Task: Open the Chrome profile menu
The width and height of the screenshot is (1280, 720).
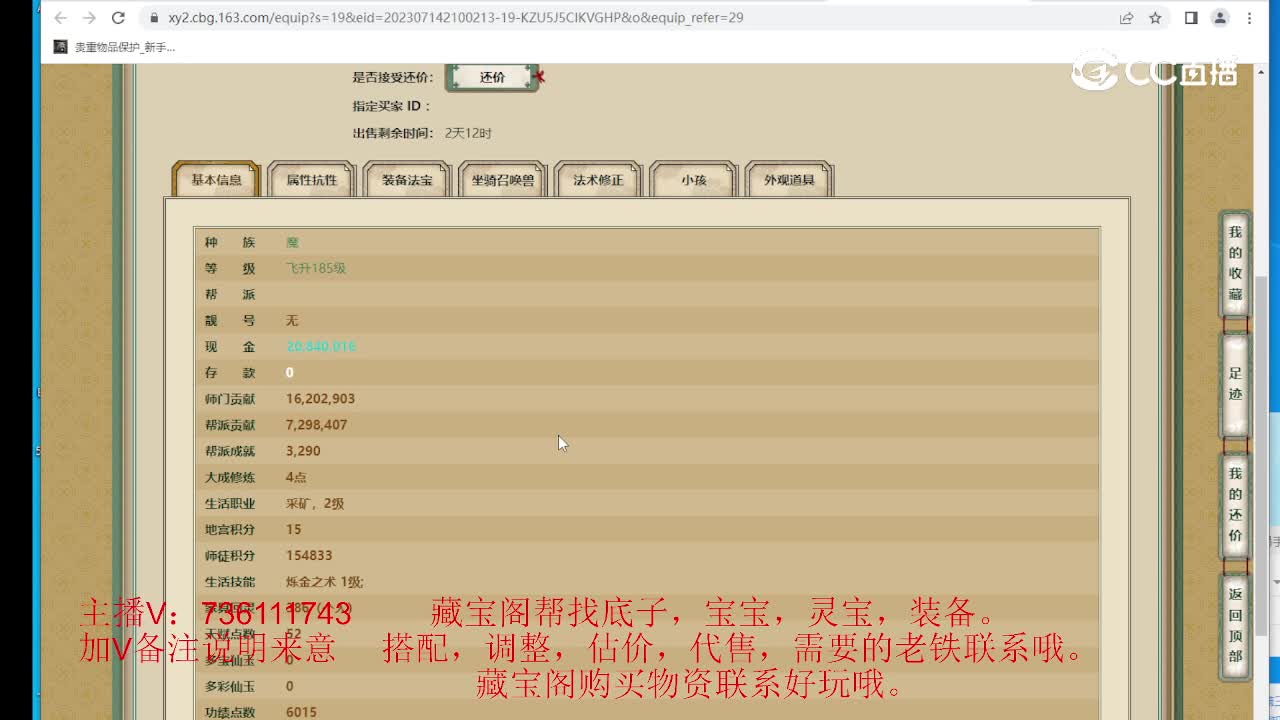Action: 1220,18
